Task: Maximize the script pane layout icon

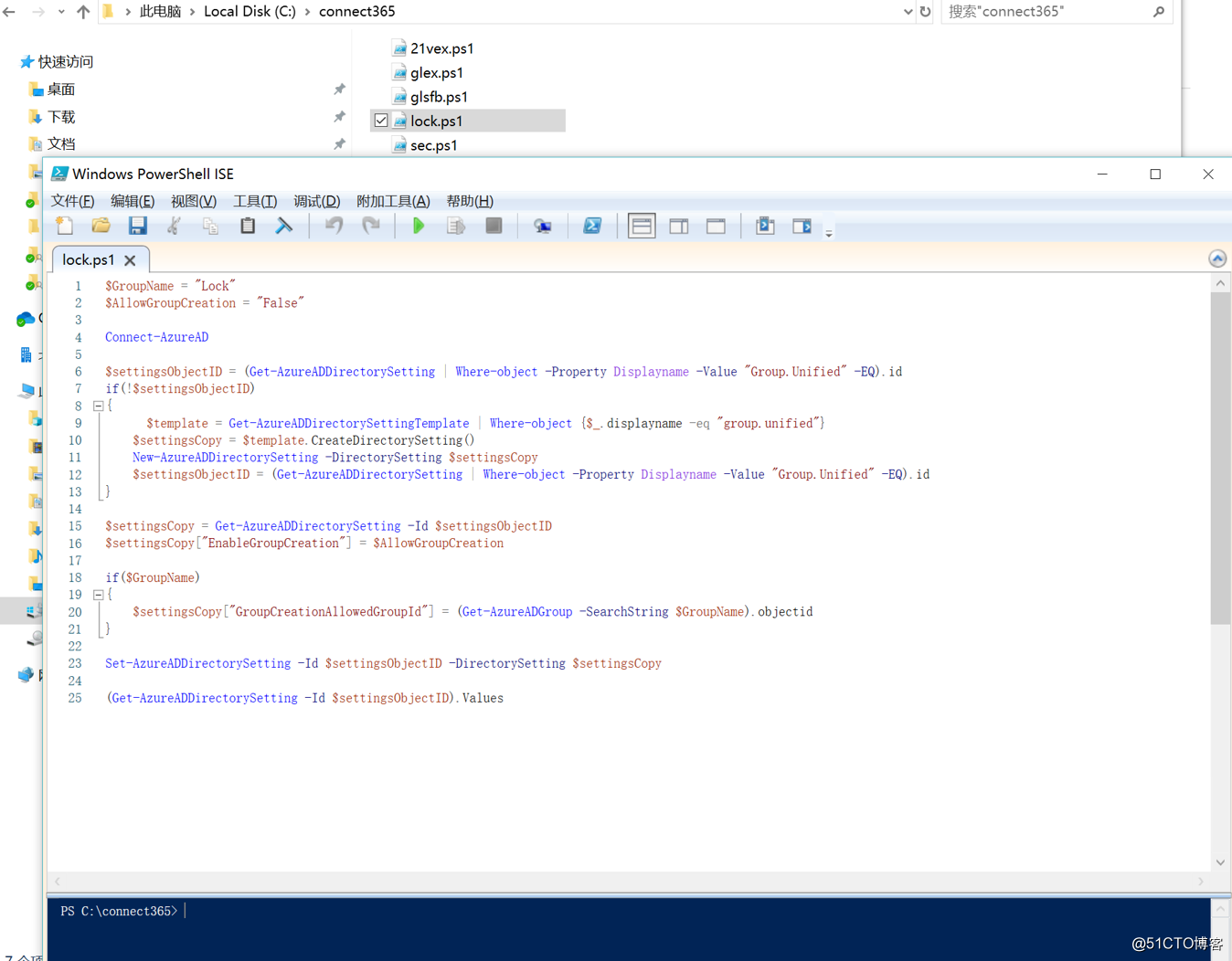Action: (x=716, y=226)
